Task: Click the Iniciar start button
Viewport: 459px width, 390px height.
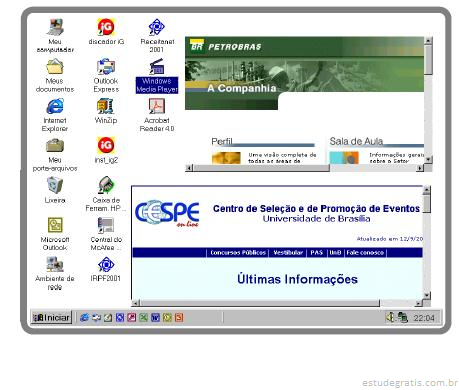Action: click(51, 318)
